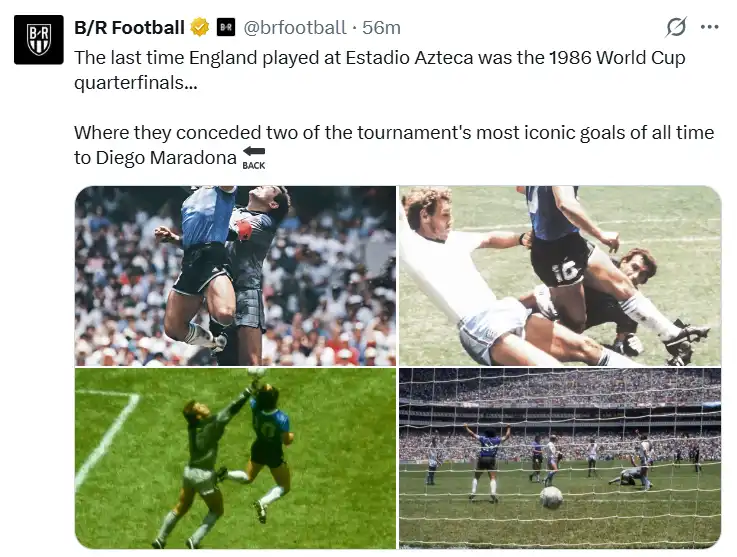Screen dimensions: 737x557
Task: Open the @brfootball handle link
Action: coord(295,27)
